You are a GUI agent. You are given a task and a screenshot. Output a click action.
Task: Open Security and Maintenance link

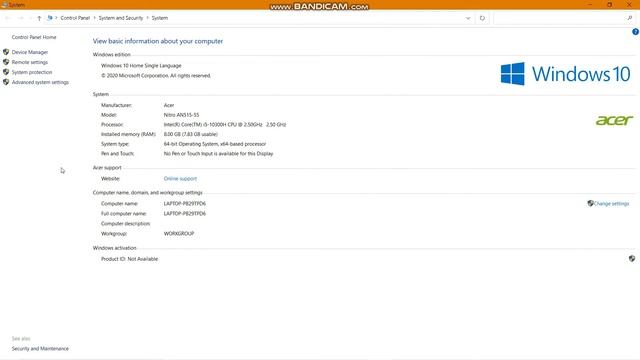(x=40, y=349)
